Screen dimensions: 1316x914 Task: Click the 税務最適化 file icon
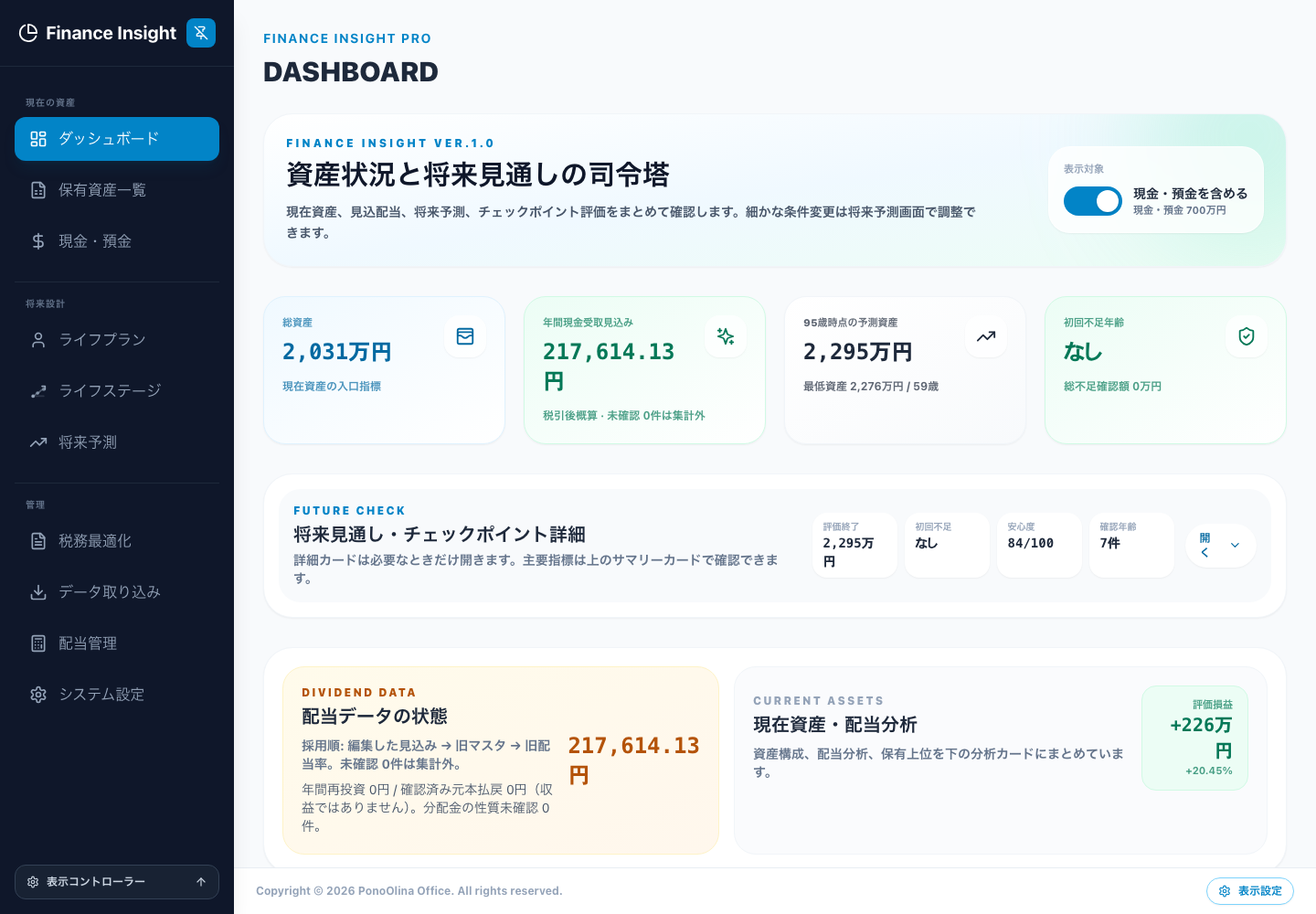pyautogui.click(x=38, y=541)
